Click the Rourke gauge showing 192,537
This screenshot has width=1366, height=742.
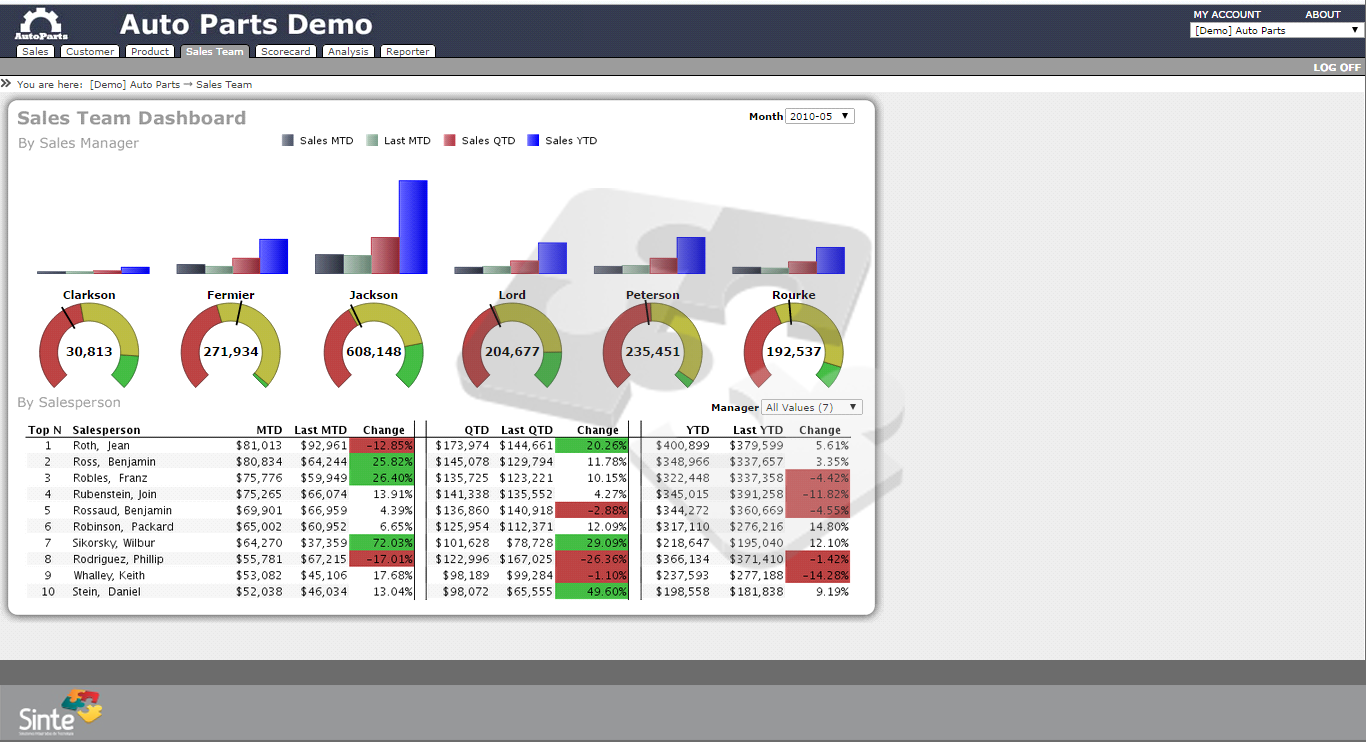(794, 347)
